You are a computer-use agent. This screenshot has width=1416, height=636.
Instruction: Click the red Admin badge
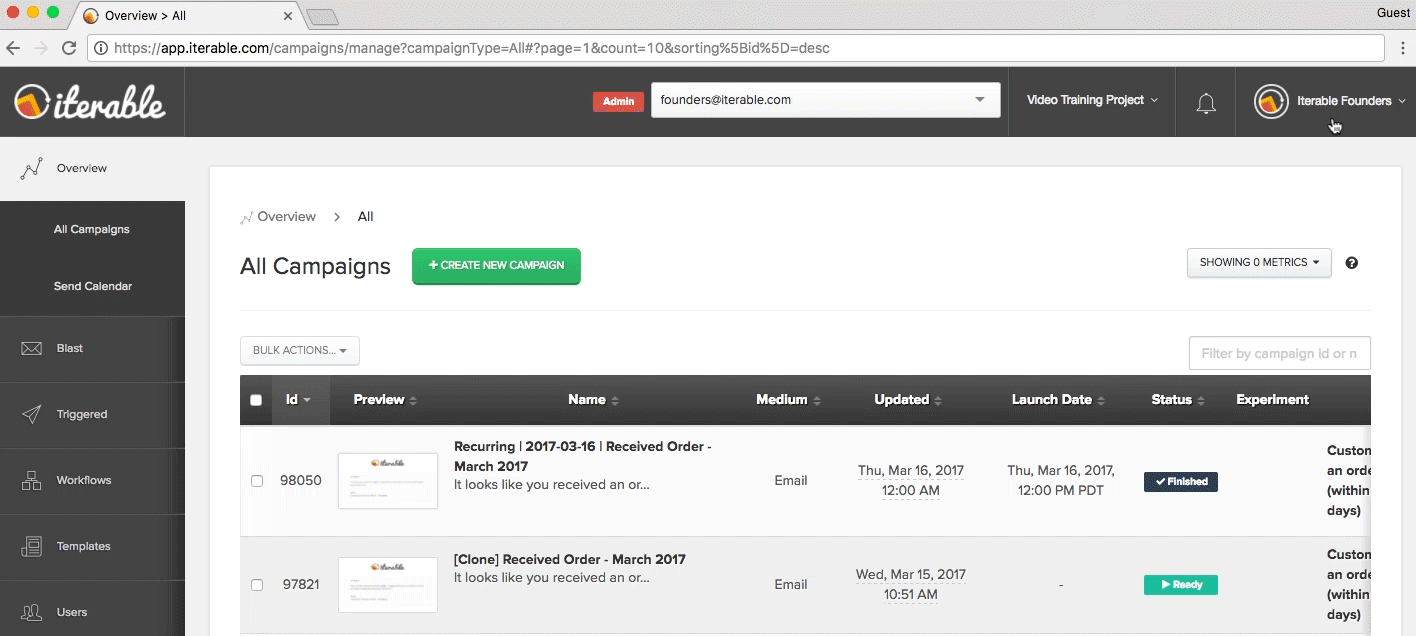pos(618,101)
